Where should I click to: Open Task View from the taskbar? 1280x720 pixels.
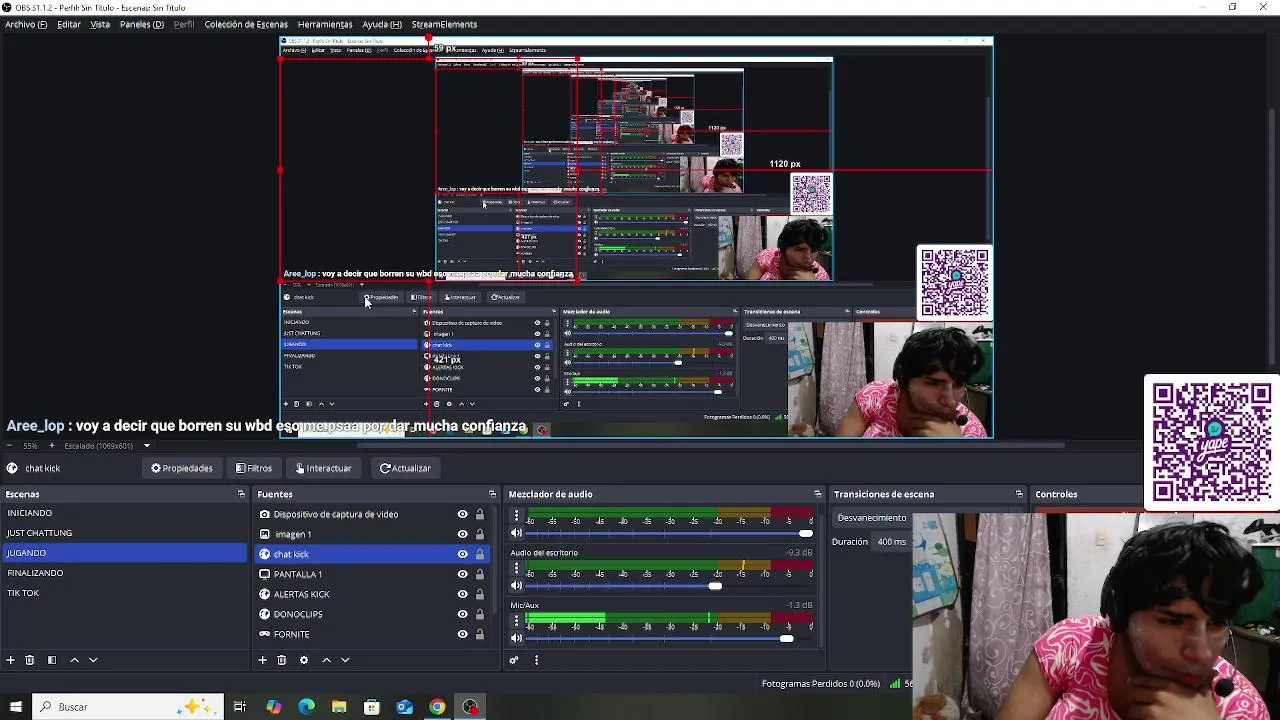point(240,707)
